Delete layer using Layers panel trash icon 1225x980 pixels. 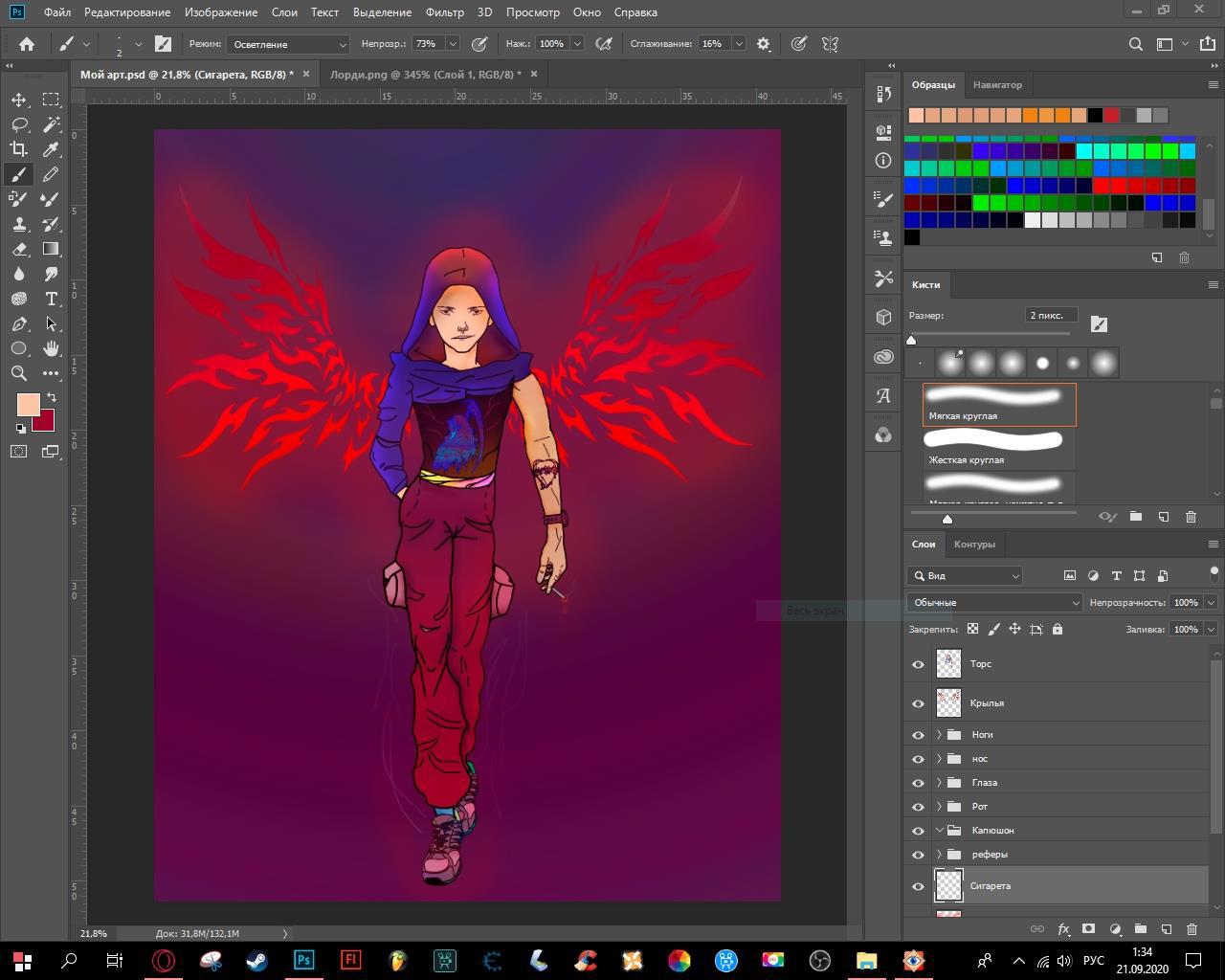1192,928
